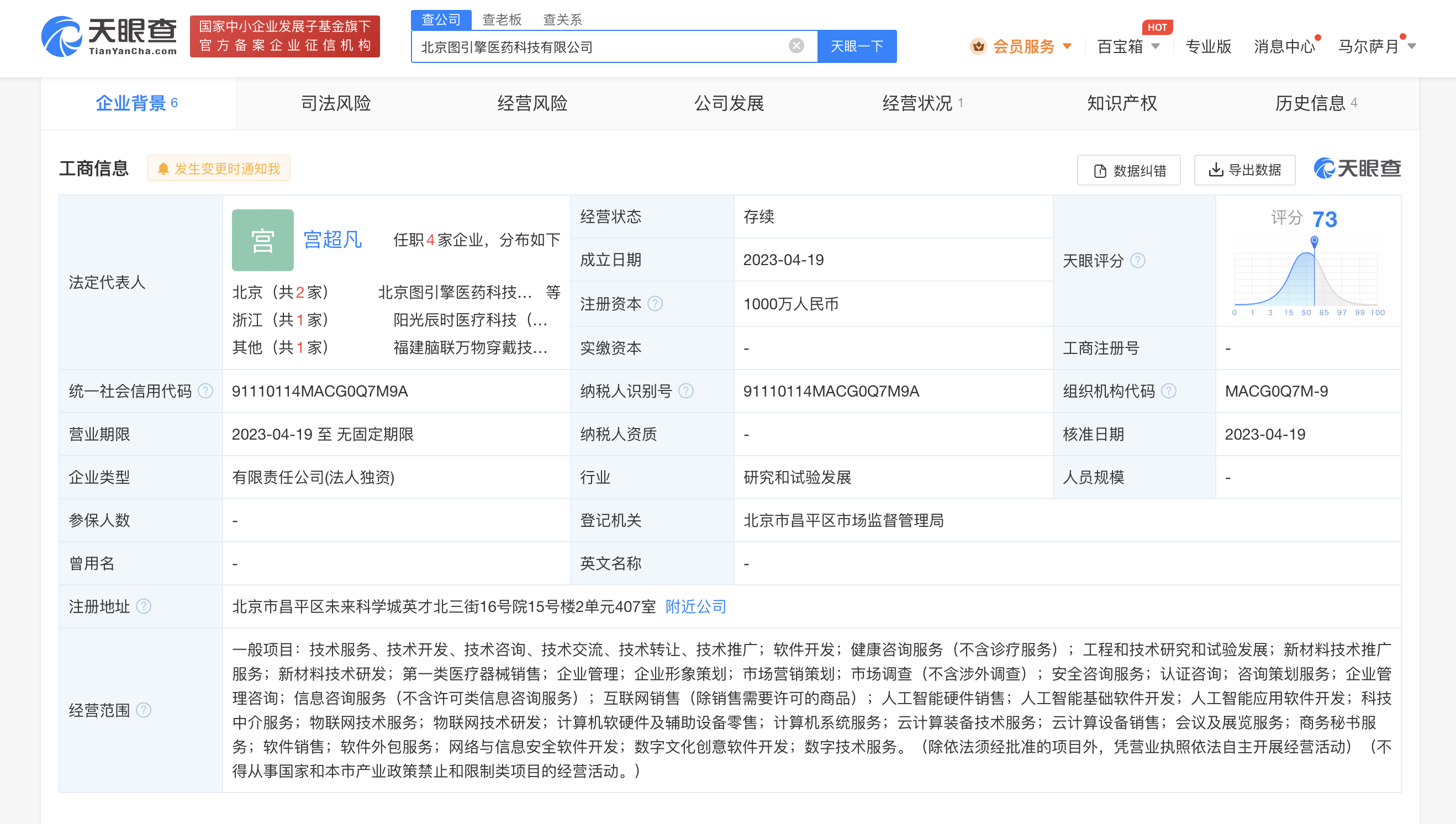
Task: Click the 宫 avatar thumbnail
Action: [x=262, y=240]
